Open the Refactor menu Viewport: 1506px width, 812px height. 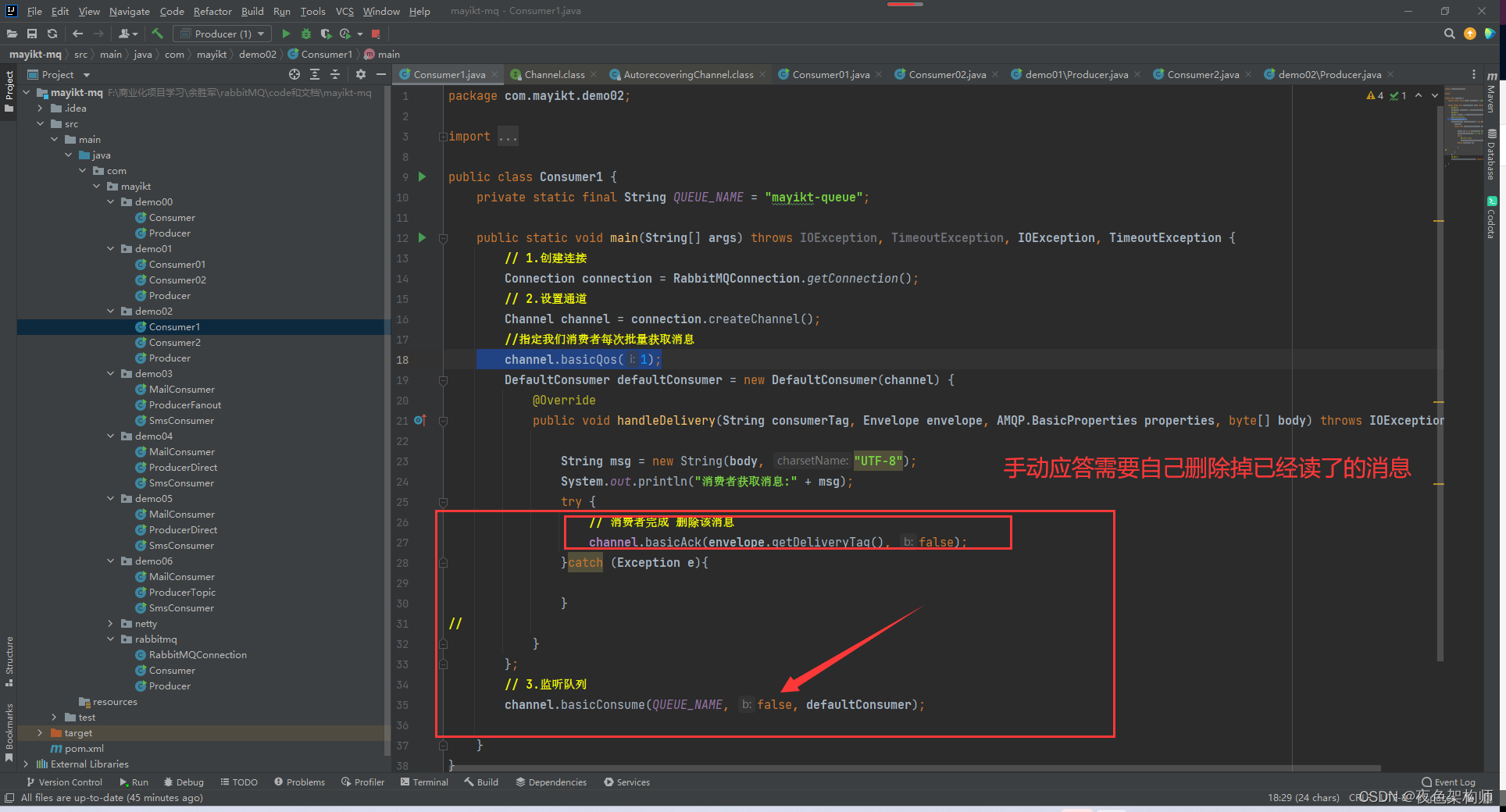point(212,11)
